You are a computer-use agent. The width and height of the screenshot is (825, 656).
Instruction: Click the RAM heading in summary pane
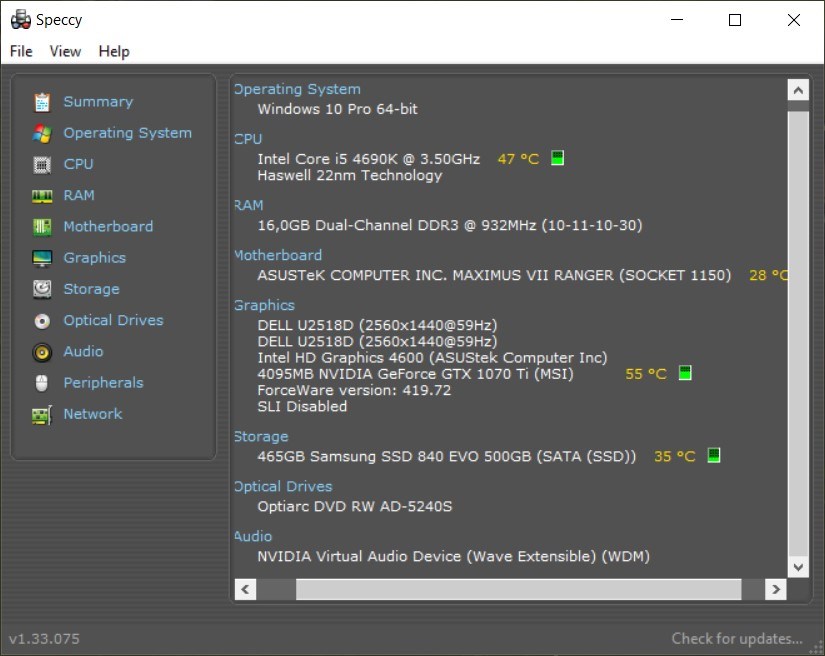point(249,205)
